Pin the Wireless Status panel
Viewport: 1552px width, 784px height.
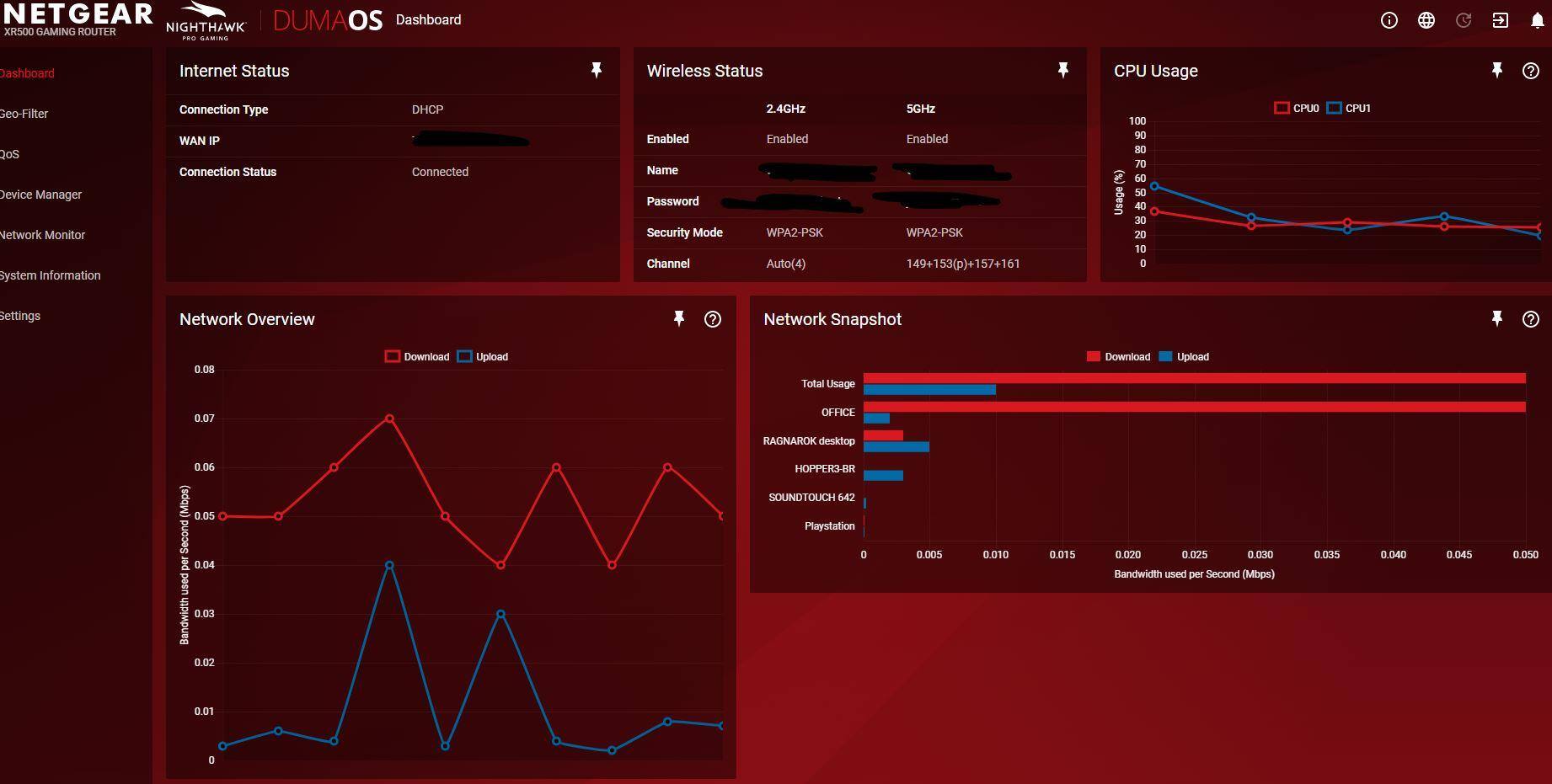tap(1062, 71)
